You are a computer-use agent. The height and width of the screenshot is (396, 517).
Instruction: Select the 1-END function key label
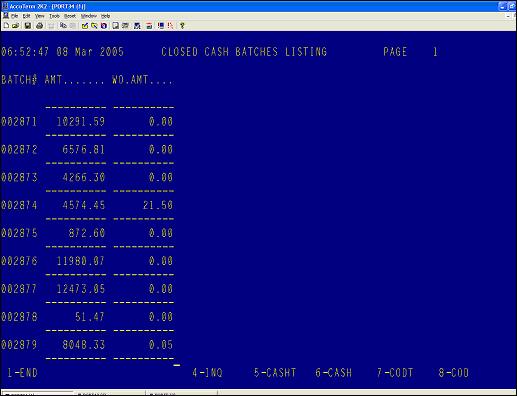[22, 373]
